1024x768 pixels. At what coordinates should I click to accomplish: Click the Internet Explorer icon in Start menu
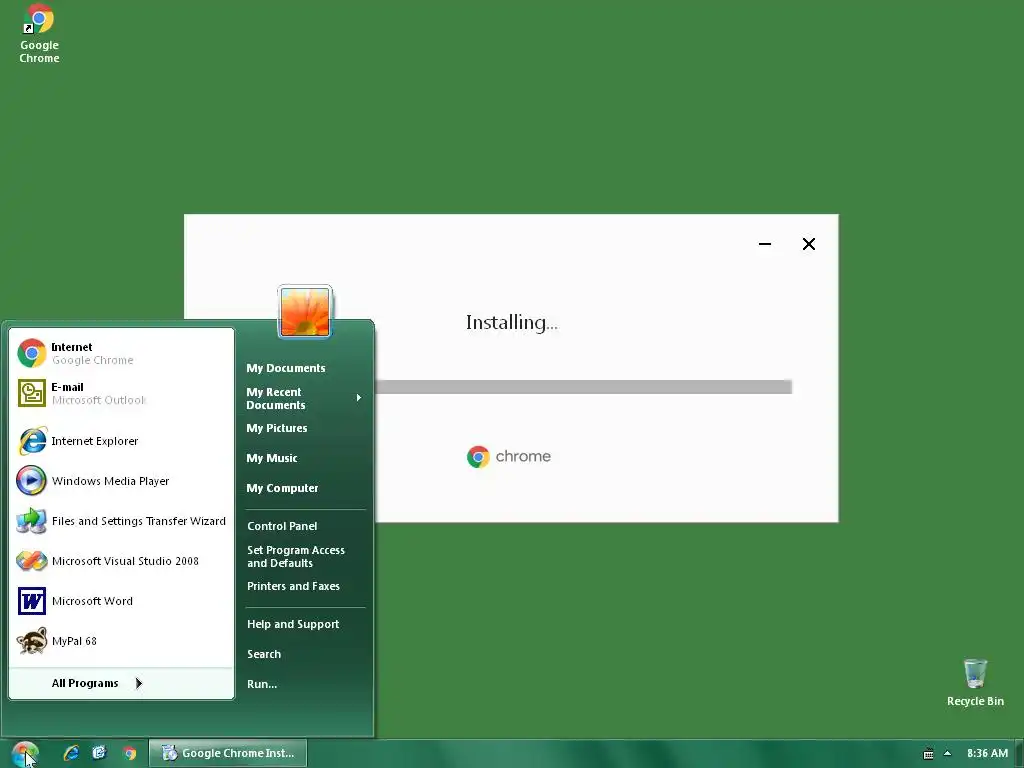[x=32, y=441]
